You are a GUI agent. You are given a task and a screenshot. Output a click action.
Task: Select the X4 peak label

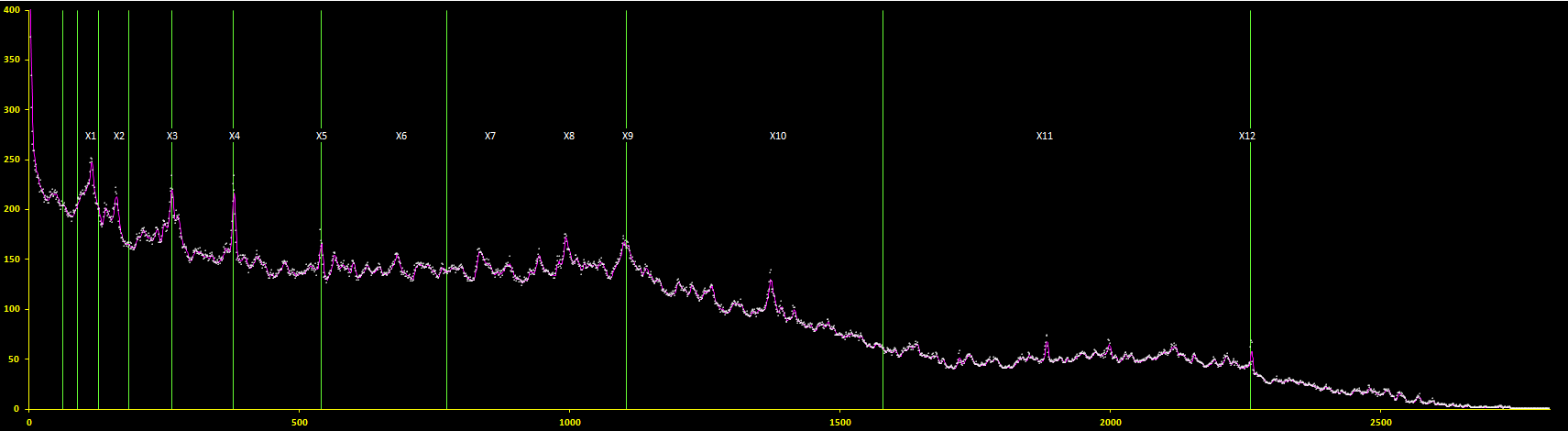pyautogui.click(x=235, y=136)
